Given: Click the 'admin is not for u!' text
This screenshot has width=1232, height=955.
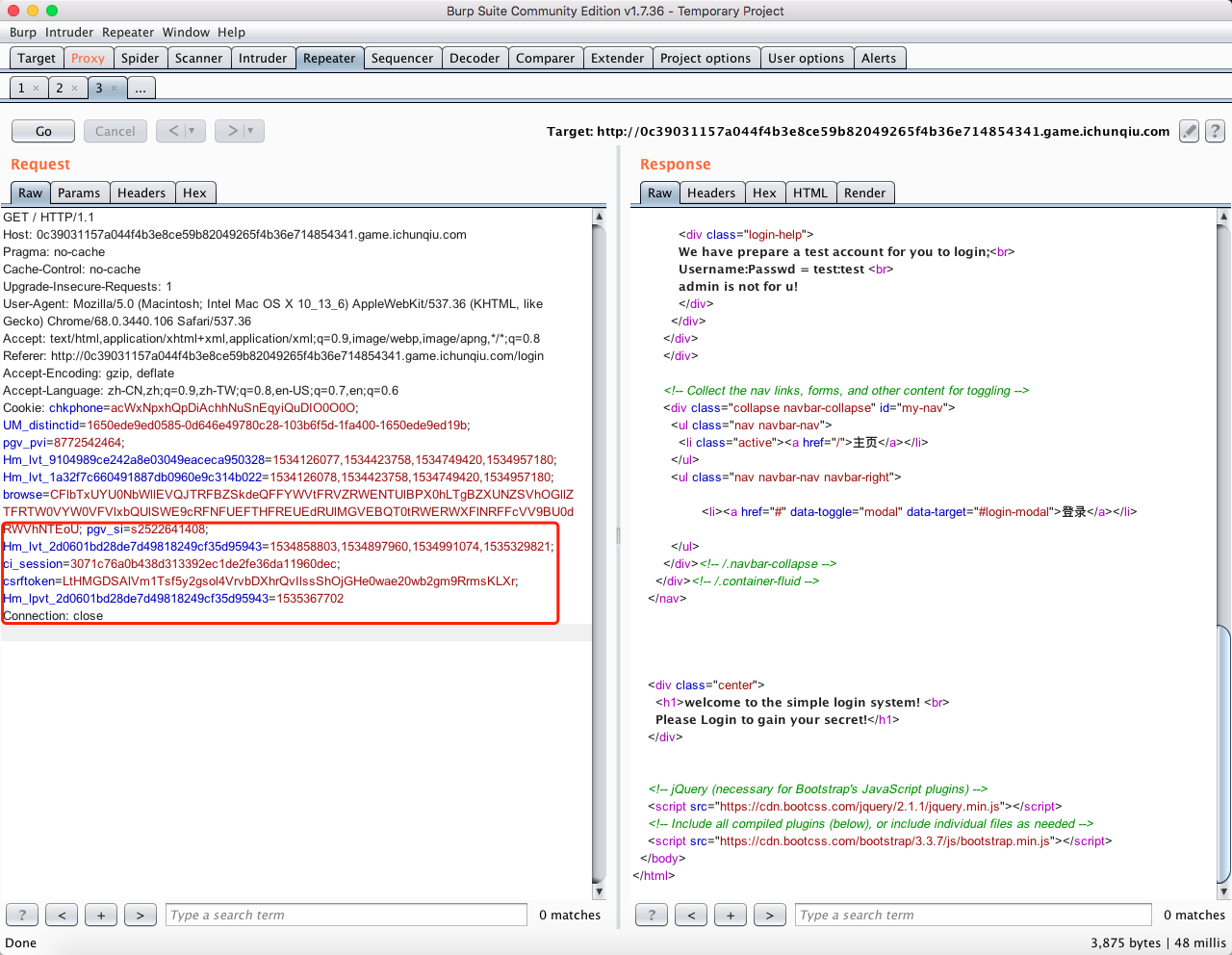Looking at the screenshot, I should 738,286.
